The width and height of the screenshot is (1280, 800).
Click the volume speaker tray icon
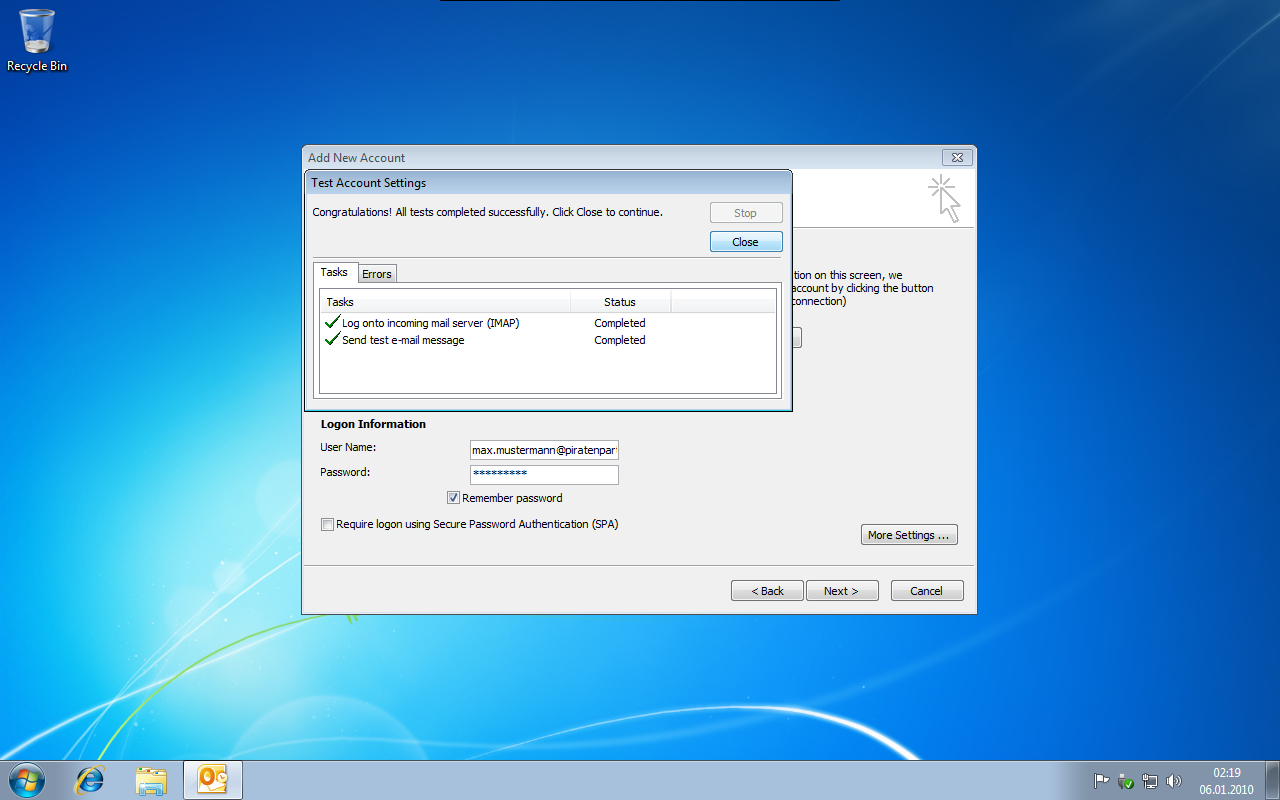1174,781
